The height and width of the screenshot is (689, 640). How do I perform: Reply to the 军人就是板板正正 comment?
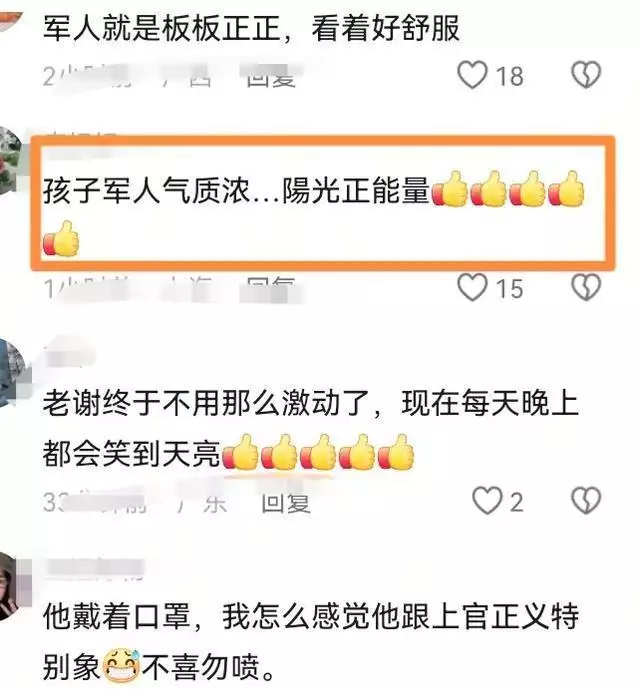271,76
